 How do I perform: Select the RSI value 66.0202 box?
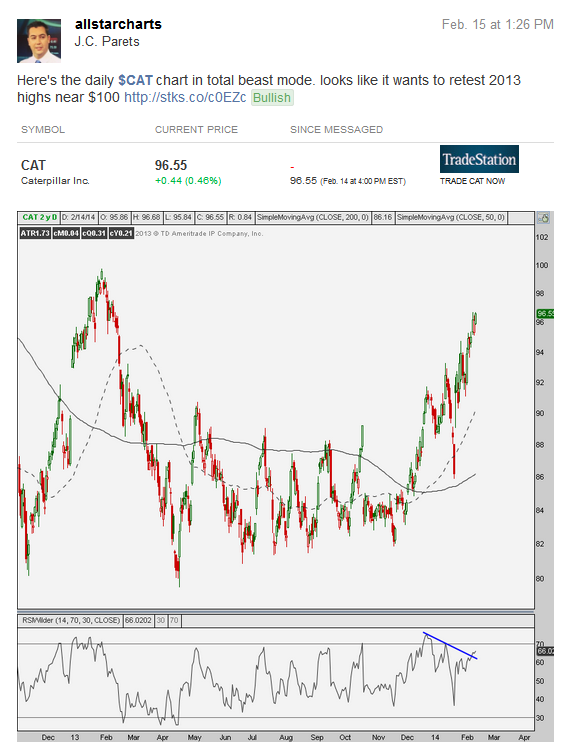[138, 620]
